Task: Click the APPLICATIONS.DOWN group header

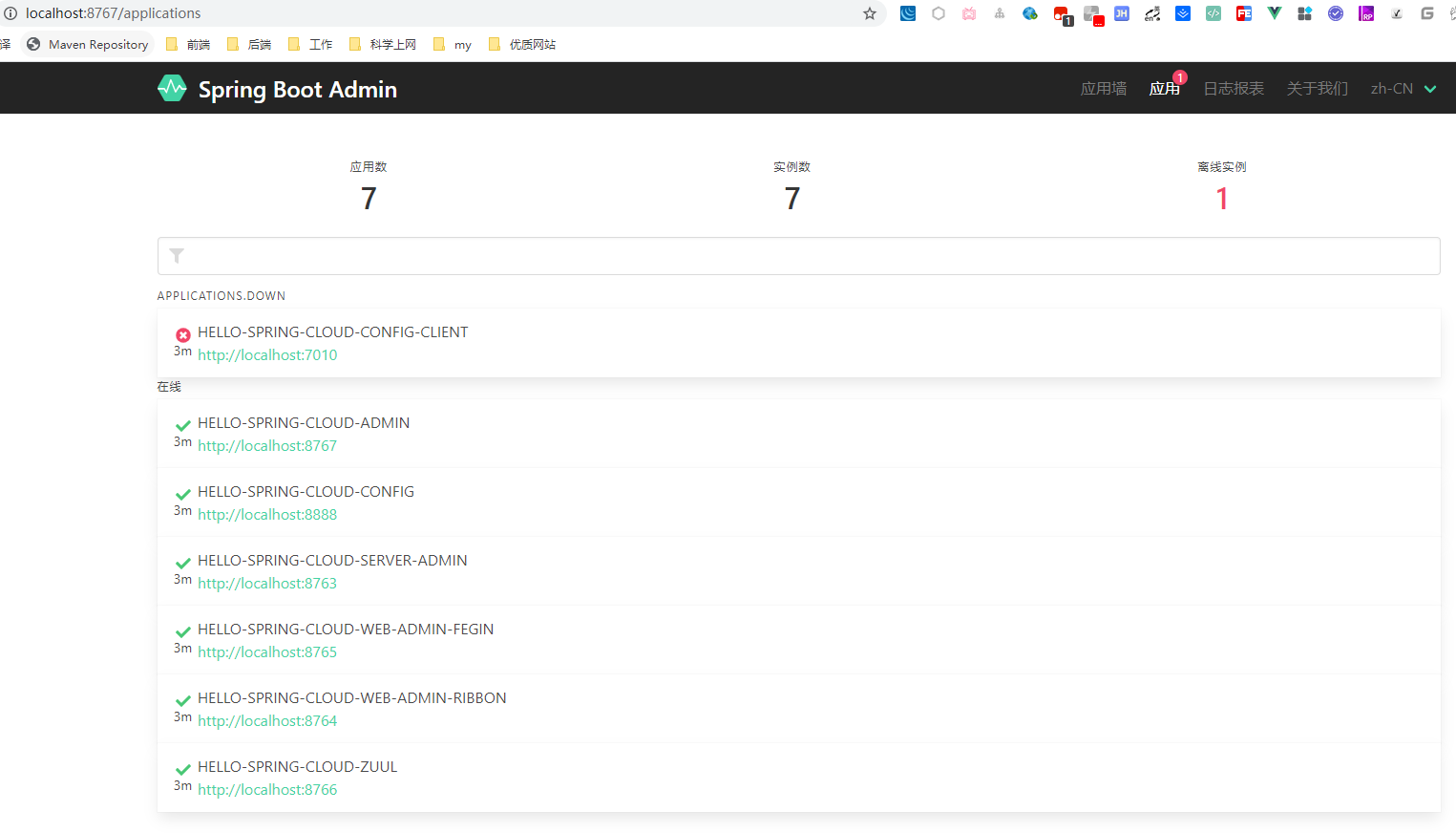Action: tap(222, 296)
